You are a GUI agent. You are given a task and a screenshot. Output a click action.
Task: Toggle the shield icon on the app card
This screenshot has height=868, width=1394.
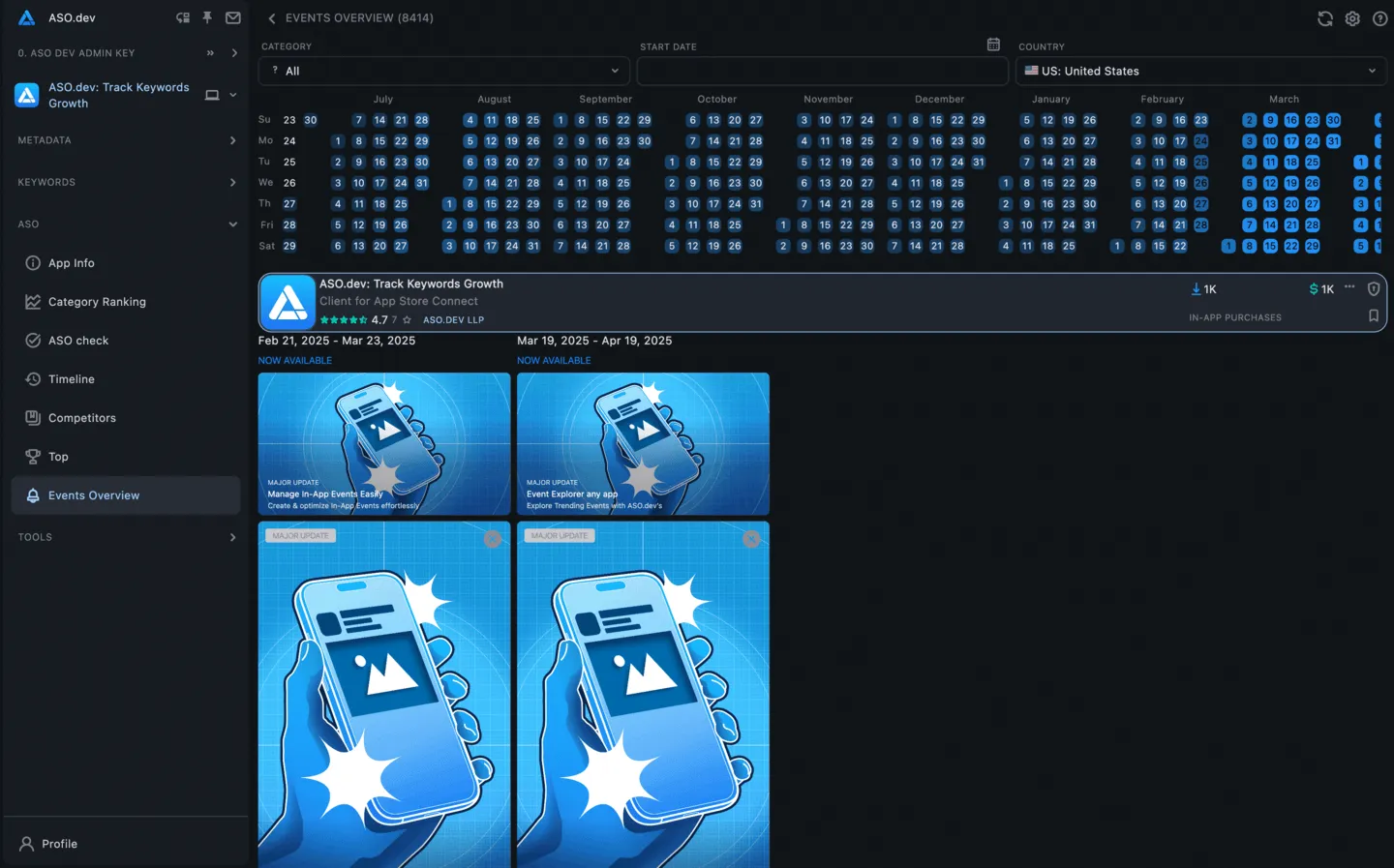(x=1375, y=288)
